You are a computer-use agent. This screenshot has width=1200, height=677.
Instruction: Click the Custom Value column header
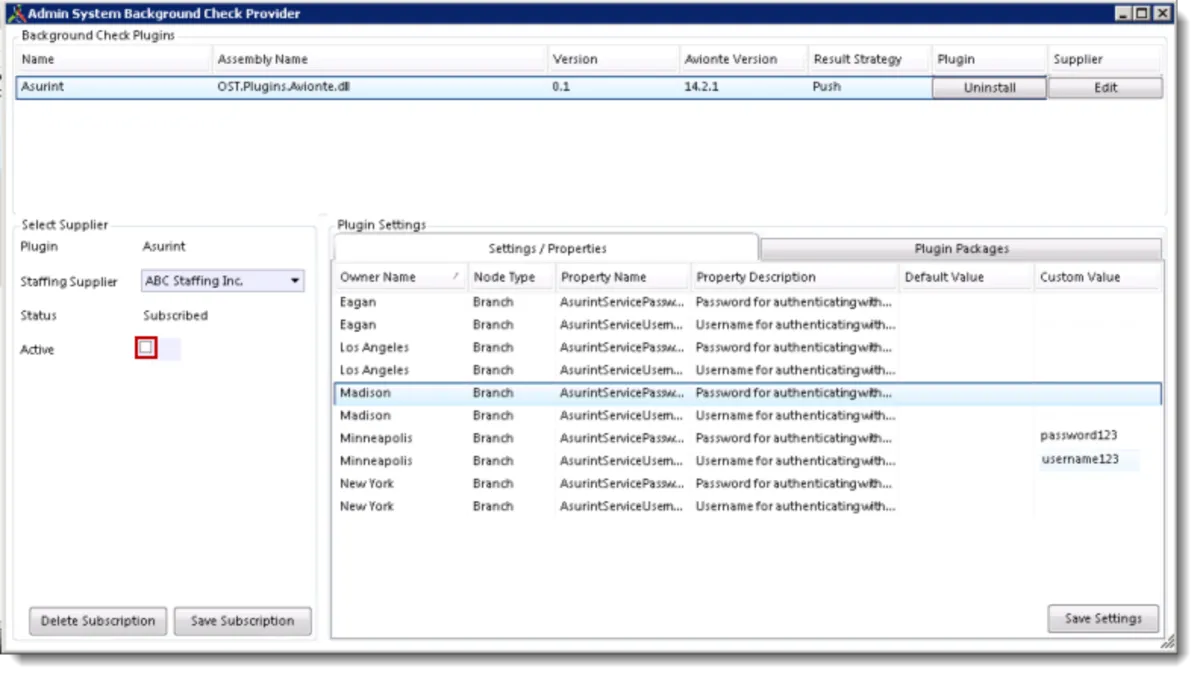coord(1098,277)
